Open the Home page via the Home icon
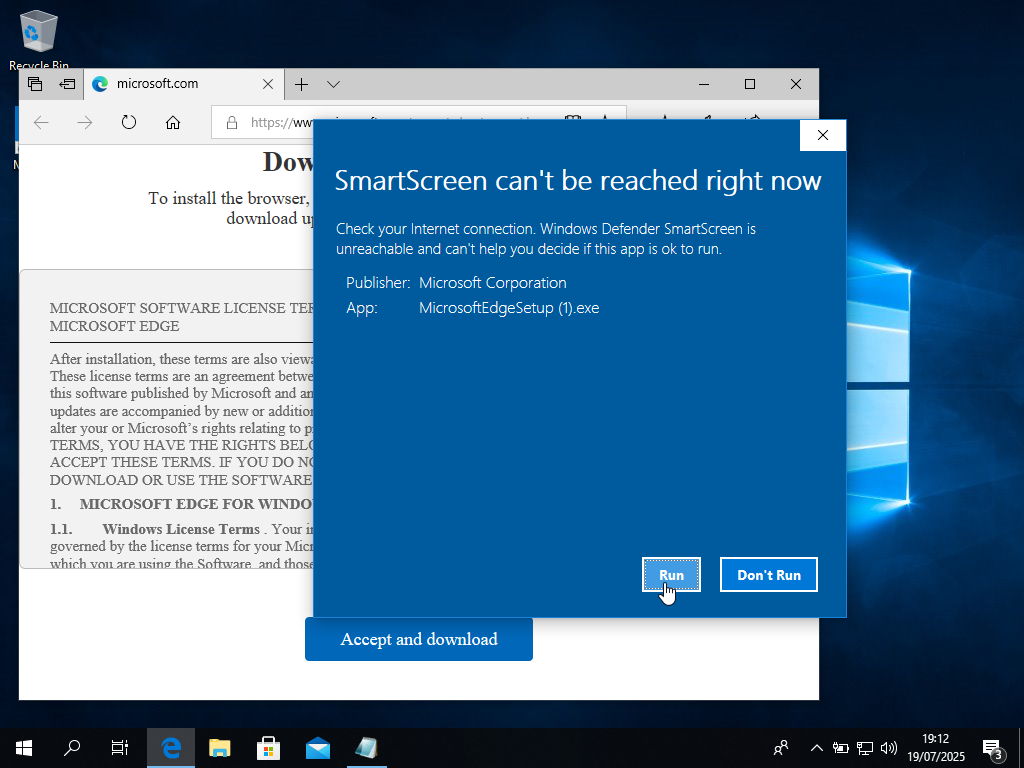The width and height of the screenshot is (1024, 768). tap(173, 122)
